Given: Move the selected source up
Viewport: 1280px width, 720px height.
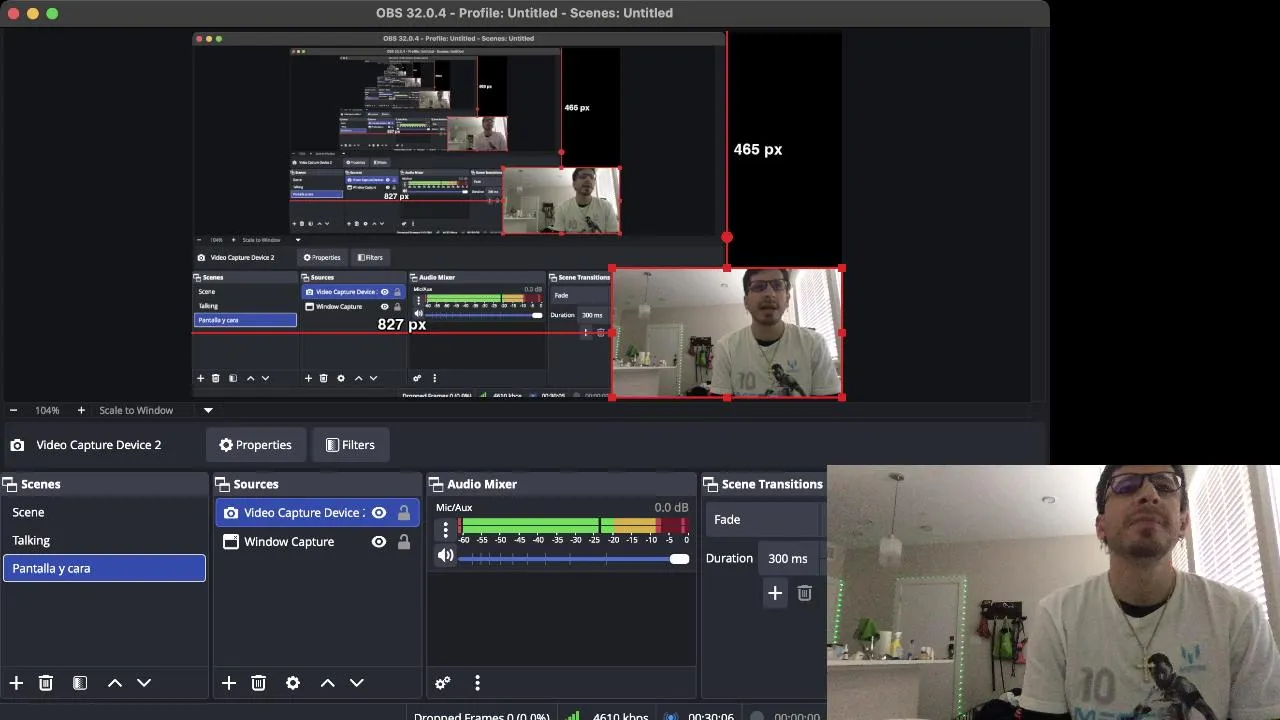Looking at the screenshot, I should pos(327,683).
